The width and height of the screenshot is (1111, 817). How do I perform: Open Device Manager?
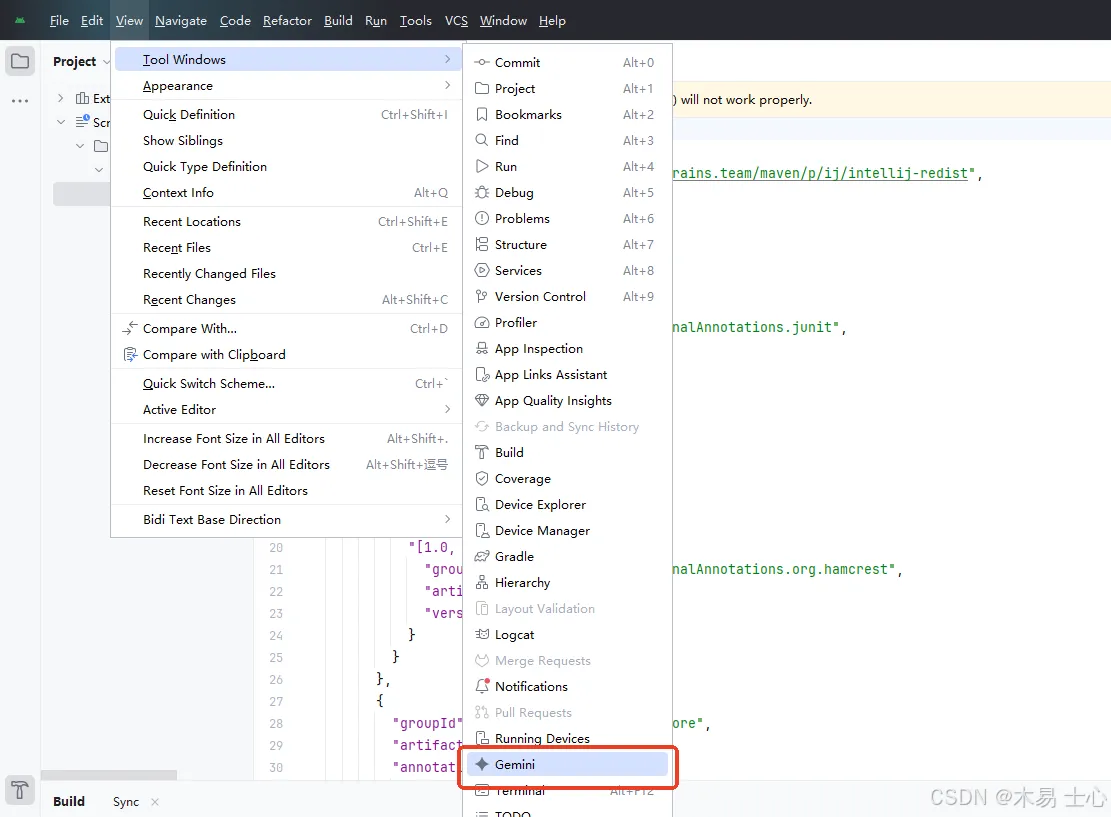(x=567, y=530)
